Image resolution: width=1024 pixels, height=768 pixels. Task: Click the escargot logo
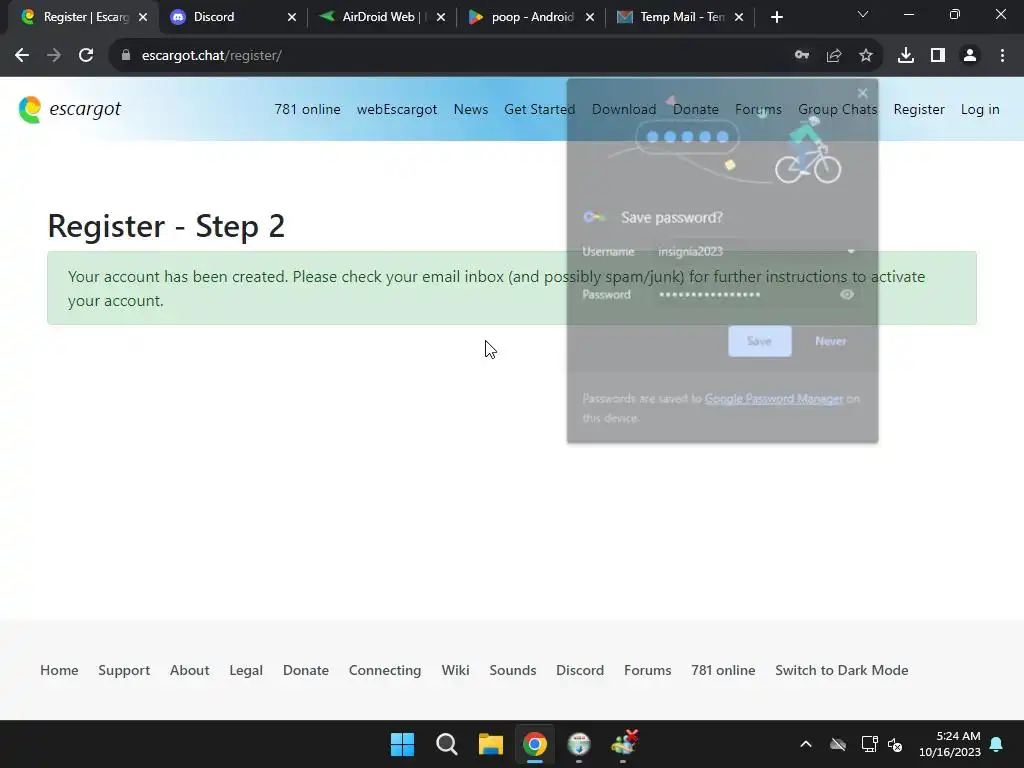click(69, 109)
